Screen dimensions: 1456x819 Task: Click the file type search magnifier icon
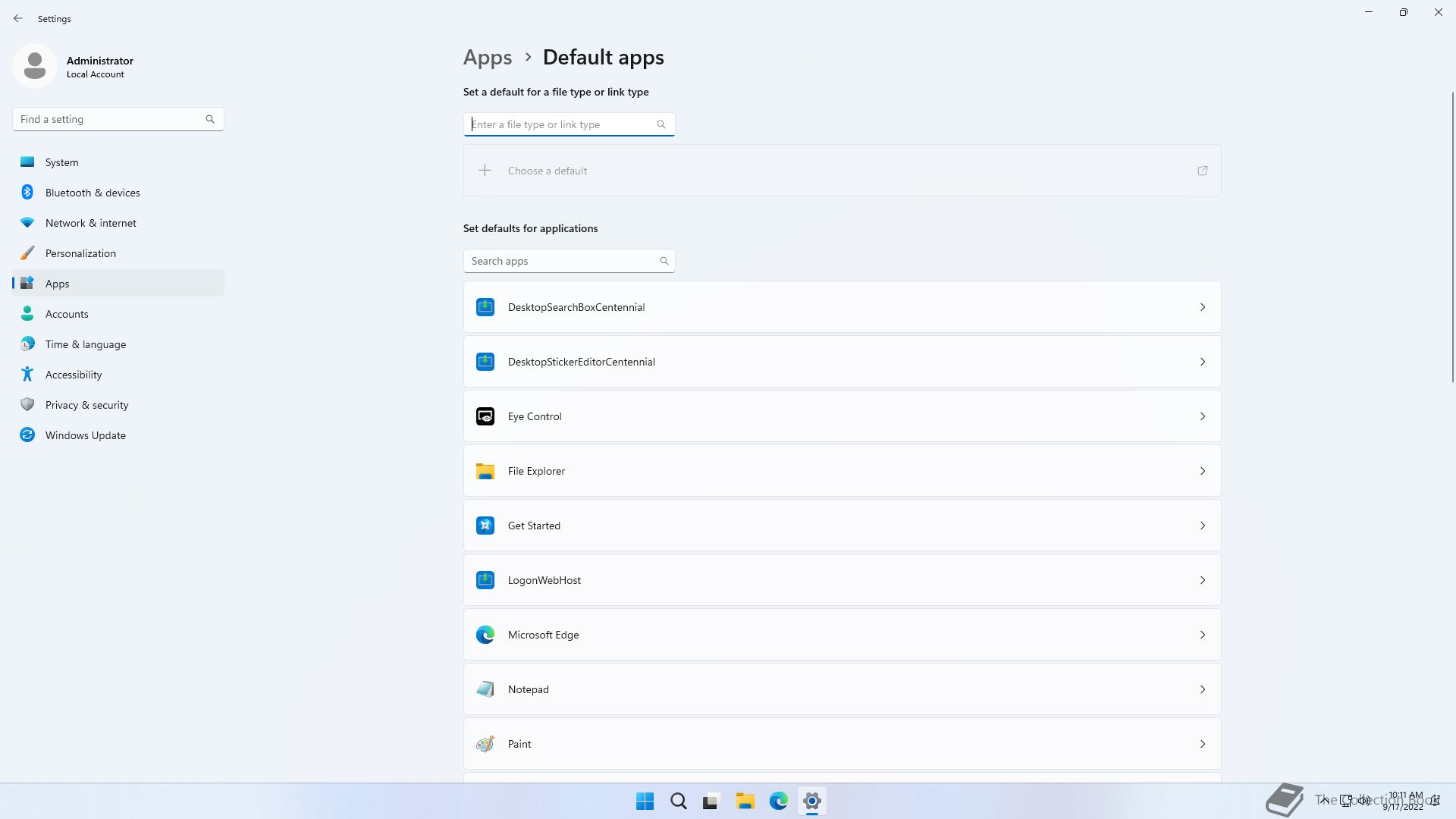click(661, 124)
